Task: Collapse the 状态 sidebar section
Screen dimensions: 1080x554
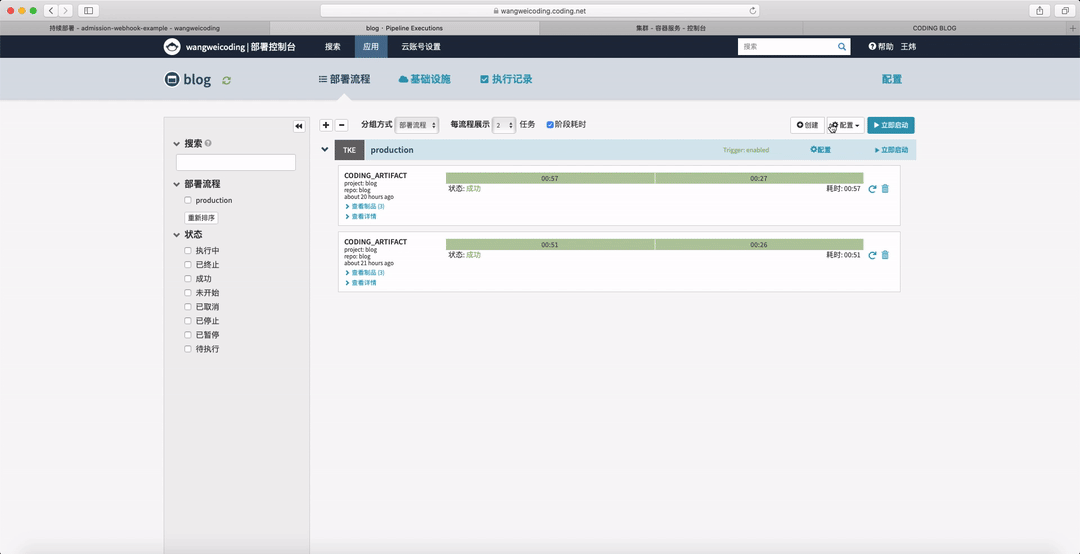Action: (x=176, y=234)
